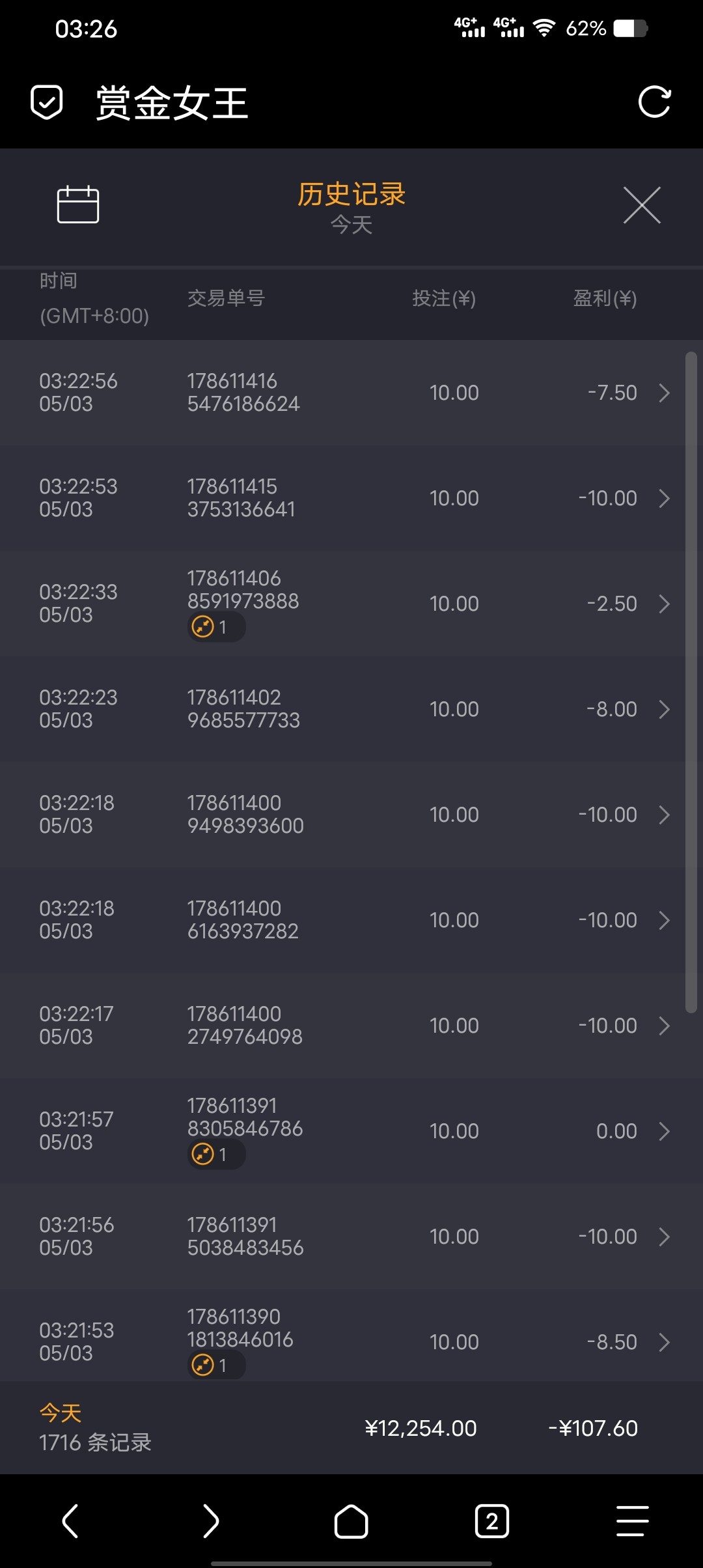The image size is (703, 1568).
Task: Open the calendar date picker icon
Action: point(78,204)
